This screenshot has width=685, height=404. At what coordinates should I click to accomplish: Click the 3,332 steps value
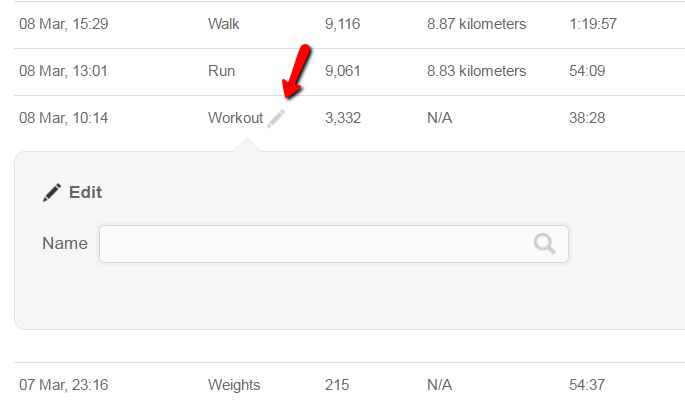click(x=343, y=118)
